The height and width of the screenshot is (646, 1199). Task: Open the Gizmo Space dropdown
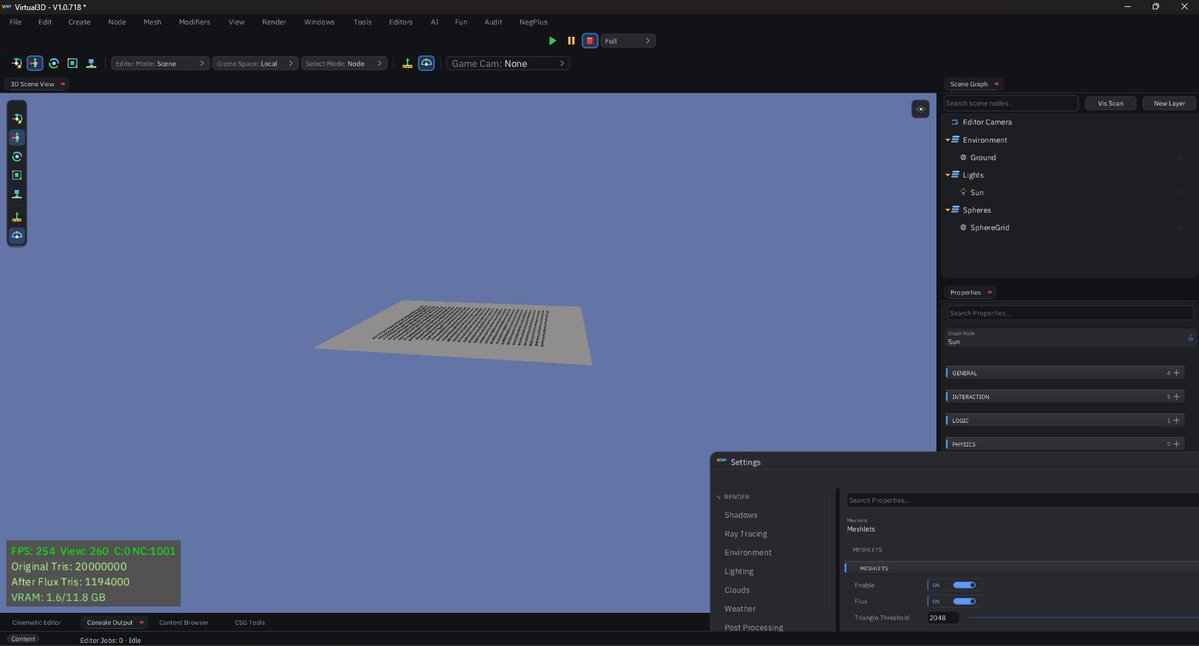coord(255,63)
